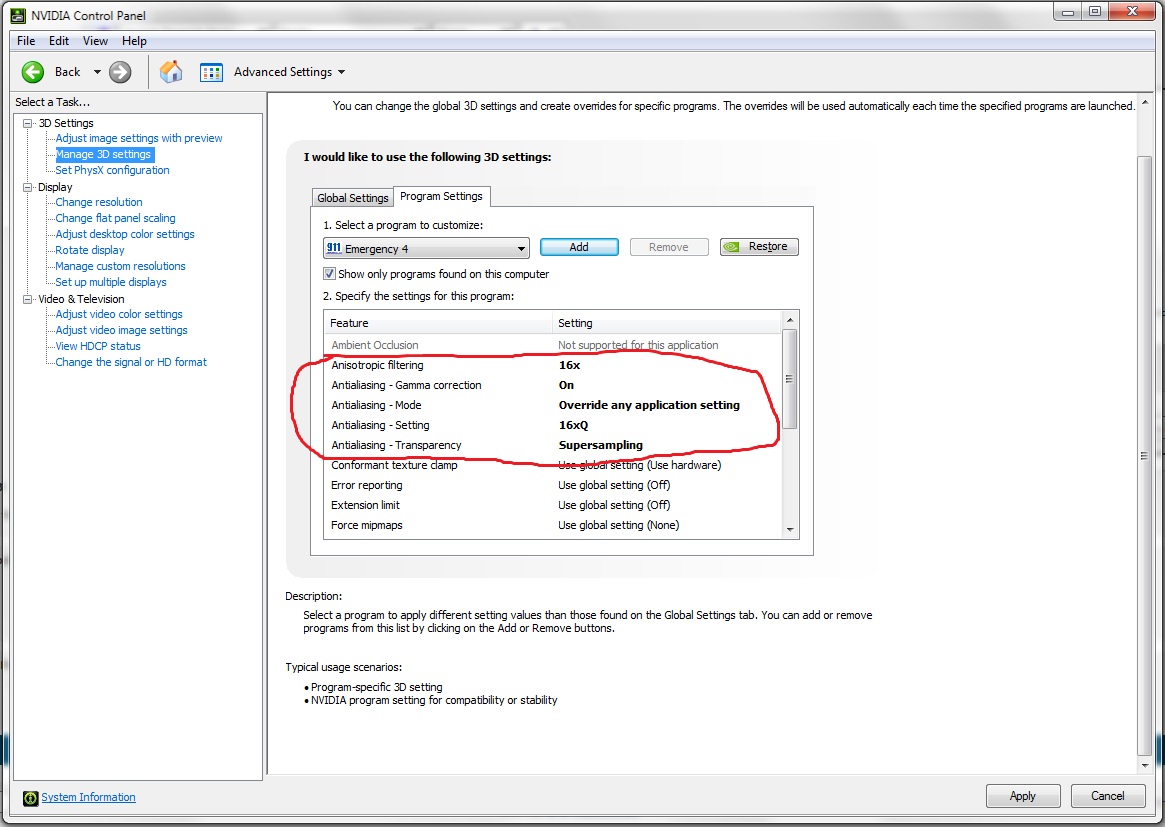Viewport: 1165px width, 827px height.
Task: Select the Antialiasing - Transparency row
Action: [x=553, y=446]
